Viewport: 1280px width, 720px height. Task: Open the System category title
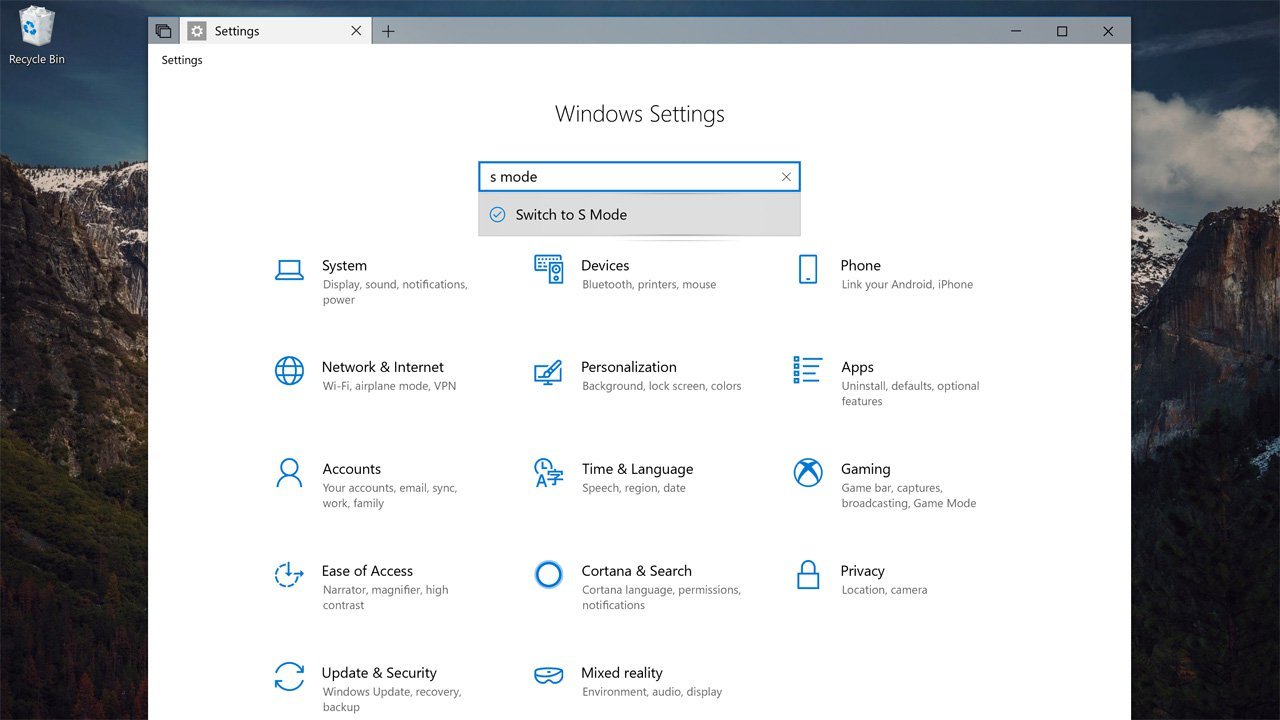click(344, 266)
